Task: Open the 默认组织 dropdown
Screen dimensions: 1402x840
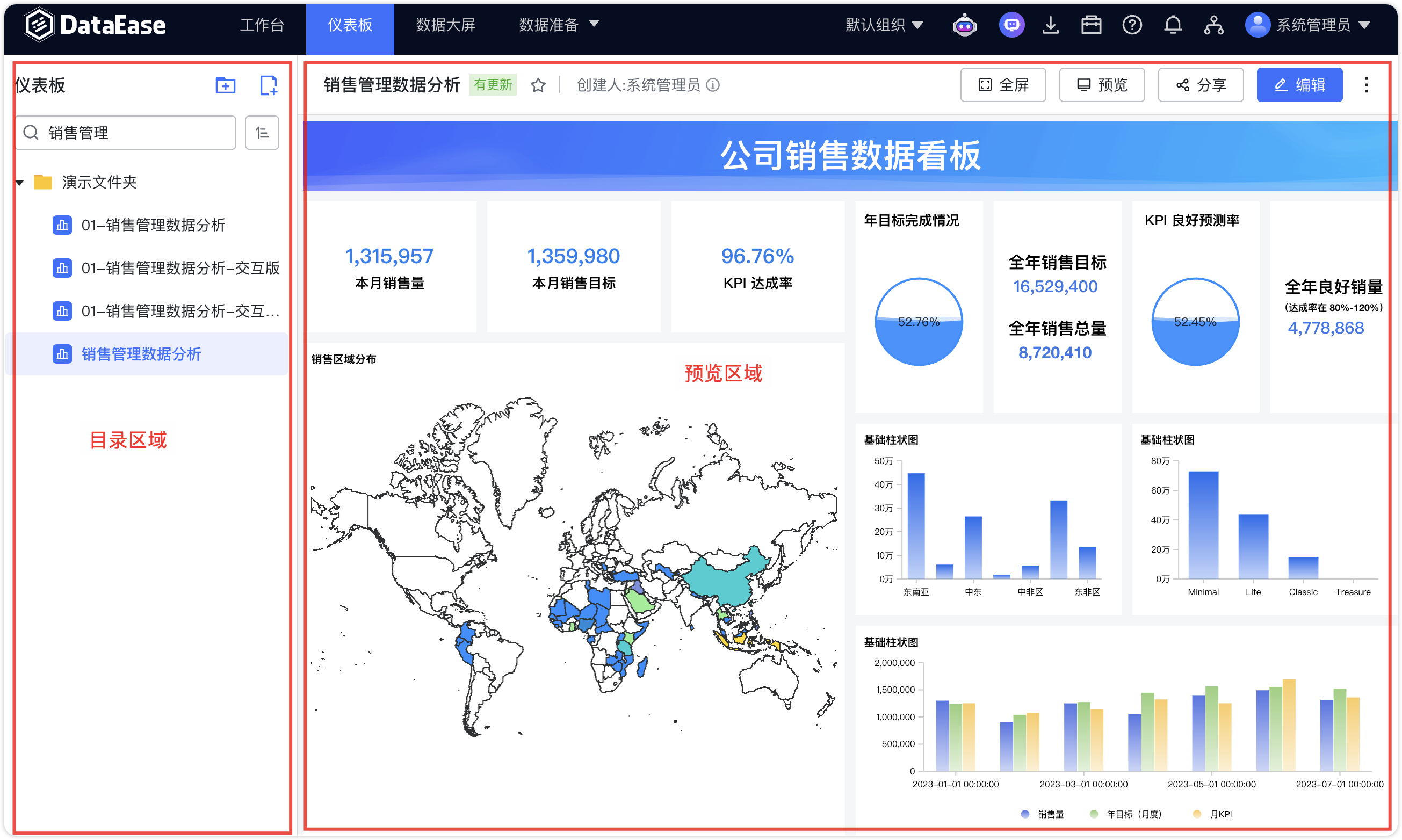Action: 884,25
